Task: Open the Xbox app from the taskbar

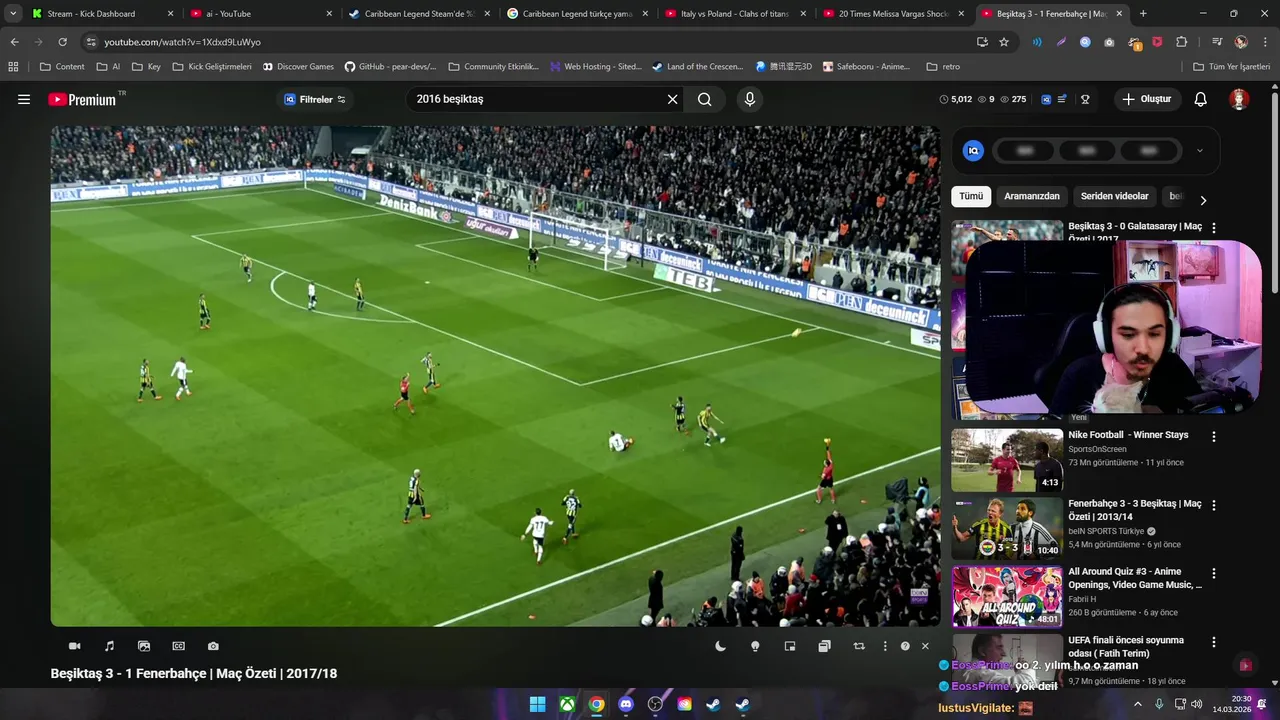Action: click(567, 704)
